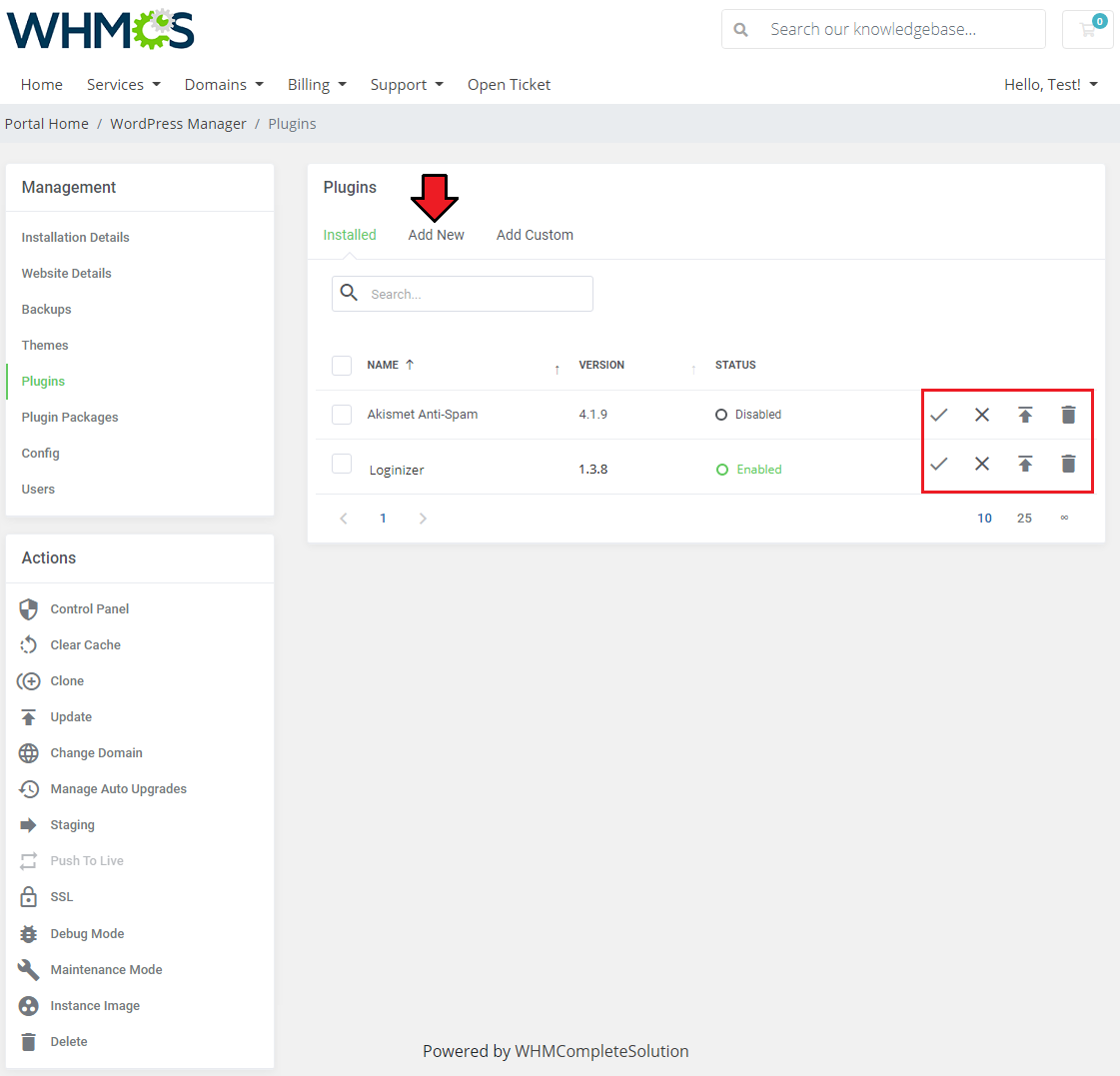Deactivate Akismet Anti-Spam with the X icon

click(982, 415)
